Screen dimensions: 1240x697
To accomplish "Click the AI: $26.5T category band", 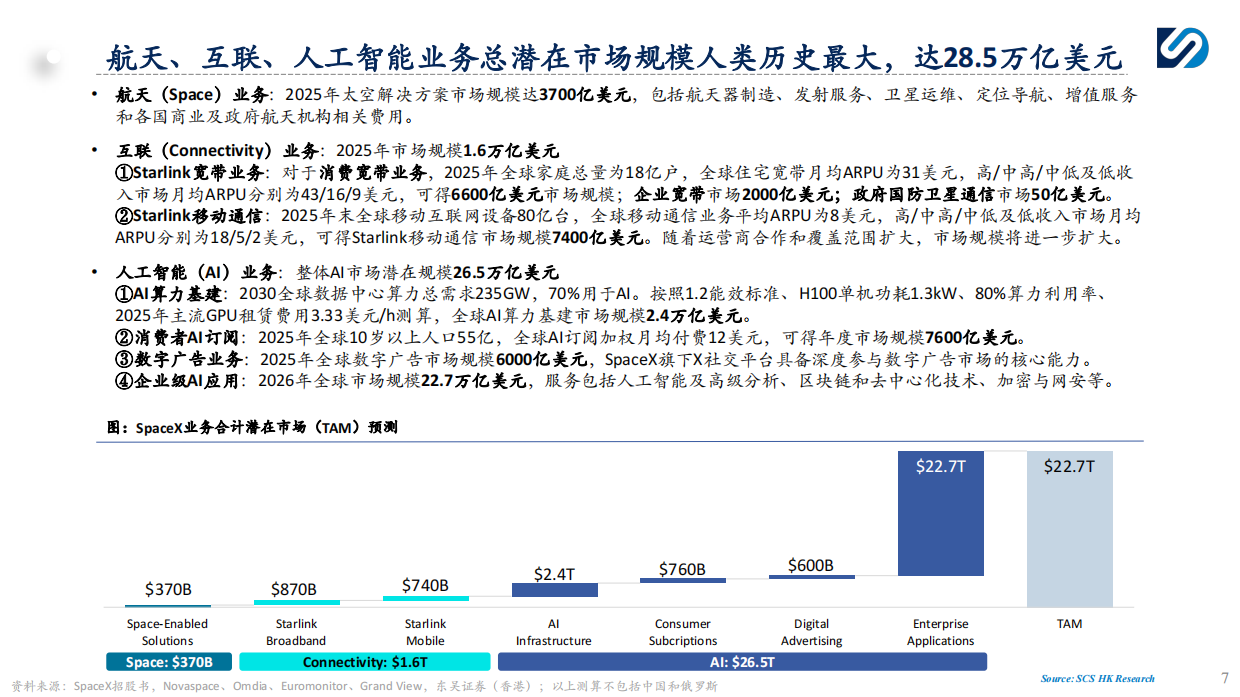I will (742, 662).
